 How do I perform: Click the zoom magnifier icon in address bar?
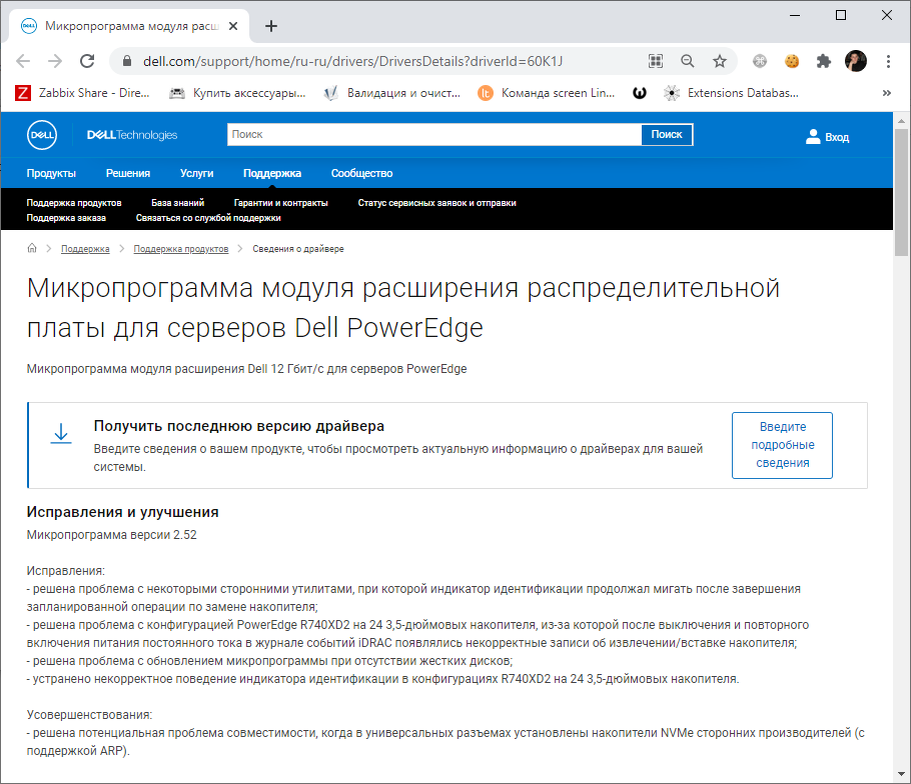(687, 61)
